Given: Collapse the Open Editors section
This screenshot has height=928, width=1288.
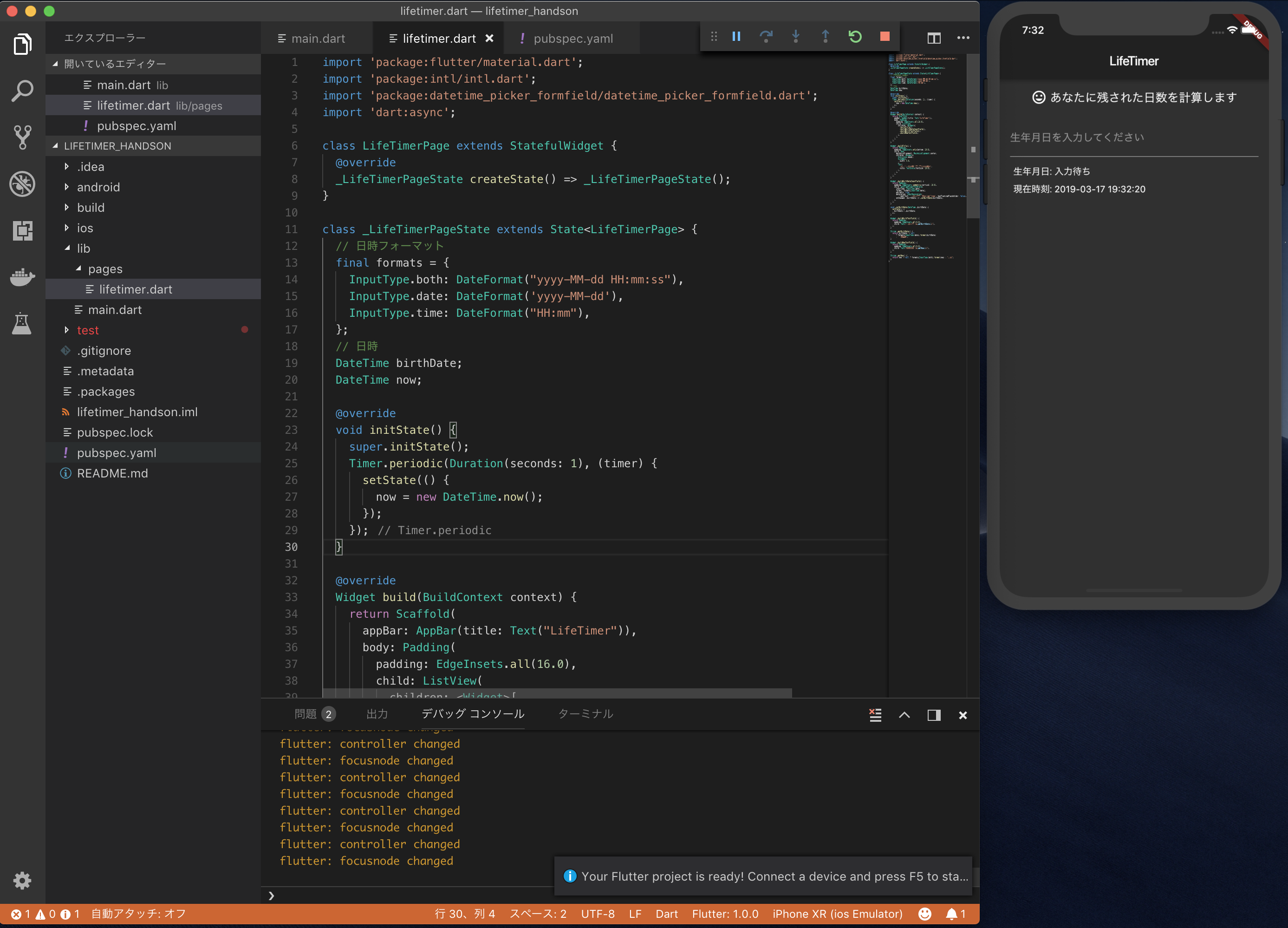Looking at the screenshot, I should 153,64.
